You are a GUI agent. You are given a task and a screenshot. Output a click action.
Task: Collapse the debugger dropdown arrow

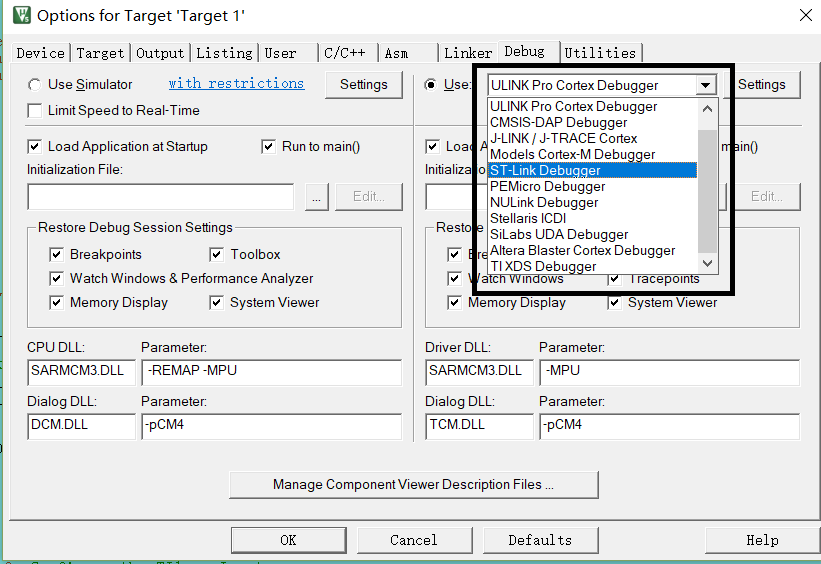pyautogui.click(x=705, y=85)
